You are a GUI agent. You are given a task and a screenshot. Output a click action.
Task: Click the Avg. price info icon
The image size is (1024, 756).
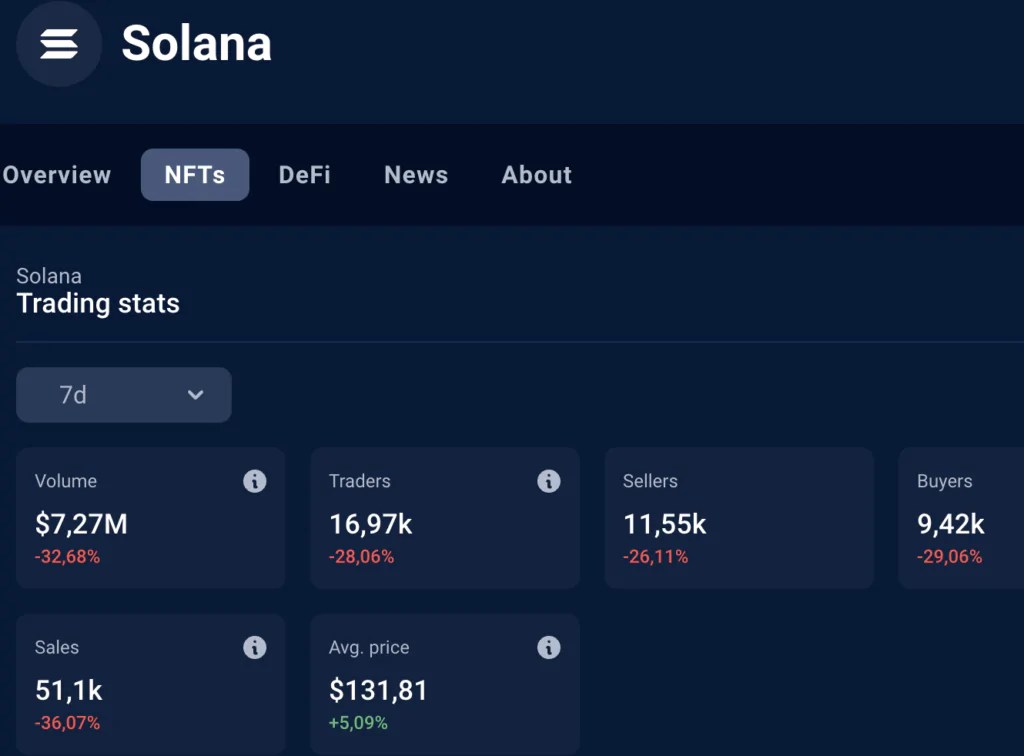click(x=549, y=648)
